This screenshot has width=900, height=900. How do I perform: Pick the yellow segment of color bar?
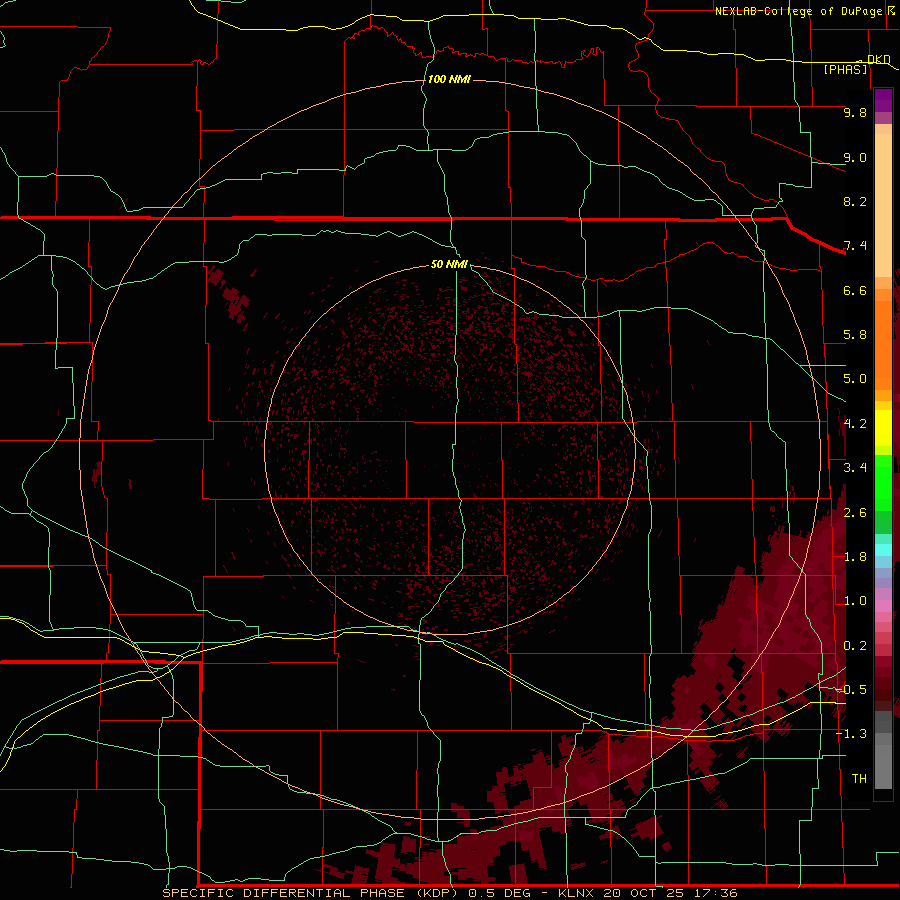click(883, 428)
